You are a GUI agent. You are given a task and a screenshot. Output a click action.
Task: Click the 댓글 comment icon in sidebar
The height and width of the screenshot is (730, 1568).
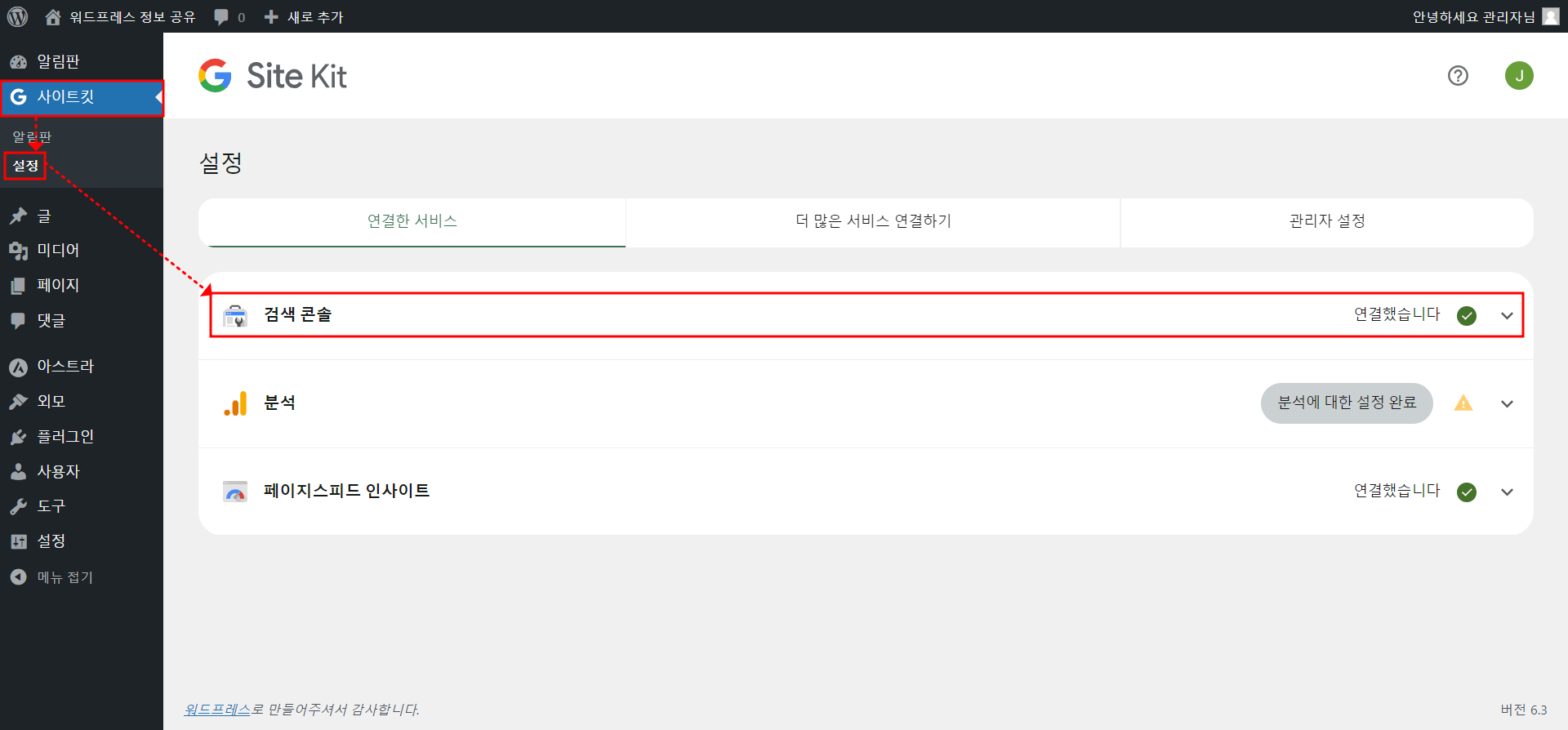(x=18, y=321)
